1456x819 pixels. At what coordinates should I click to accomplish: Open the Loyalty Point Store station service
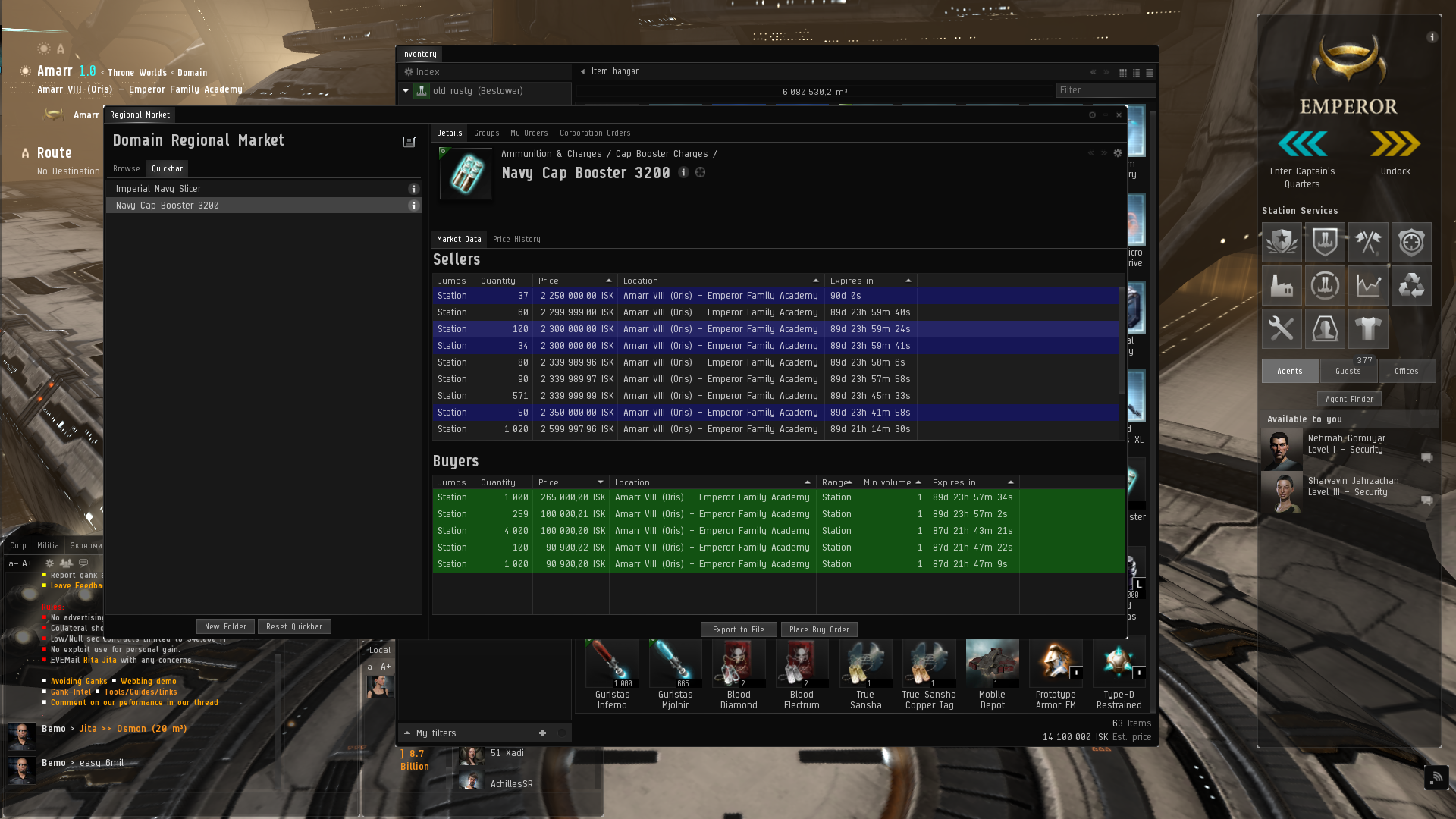(1282, 242)
